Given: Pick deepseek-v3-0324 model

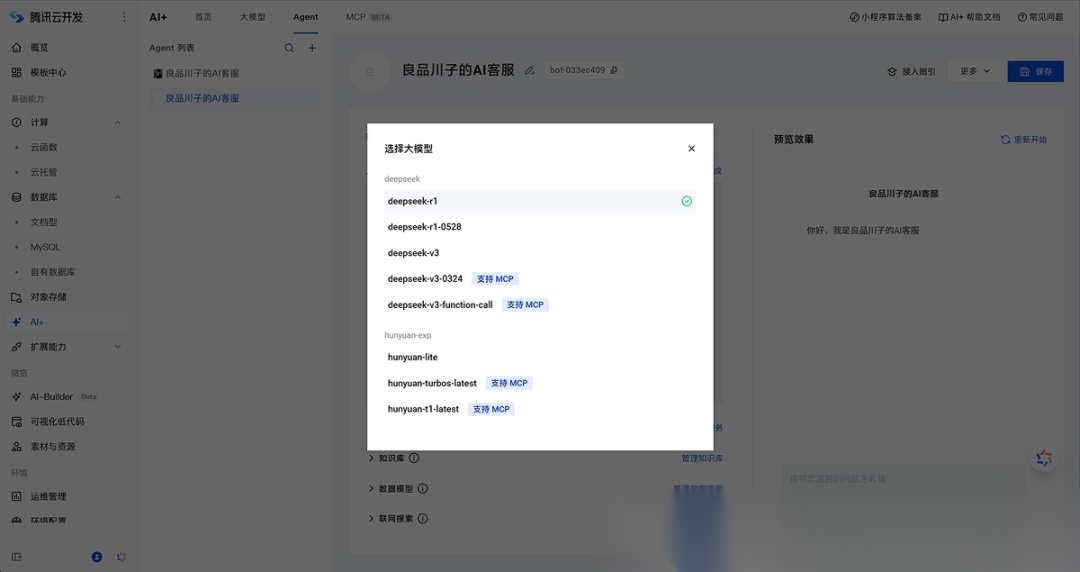Looking at the screenshot, I should [540, 279].
